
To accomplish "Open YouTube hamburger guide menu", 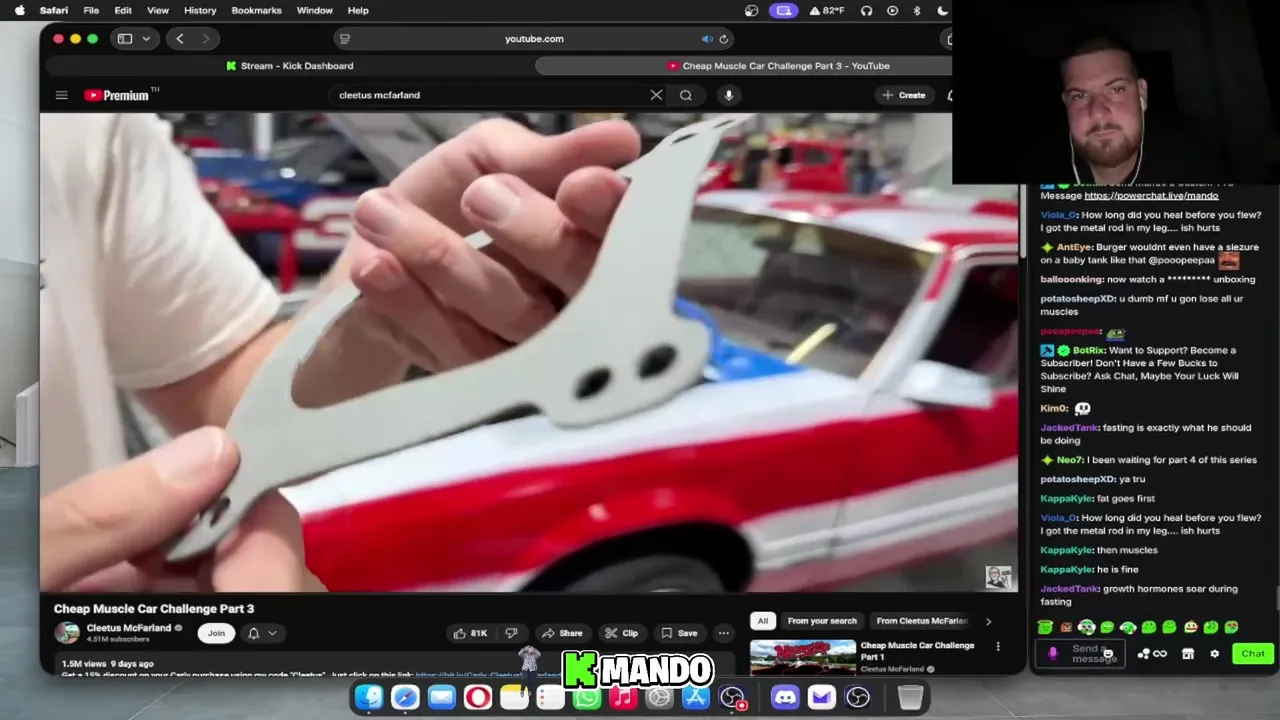I will tap(61, 95).
